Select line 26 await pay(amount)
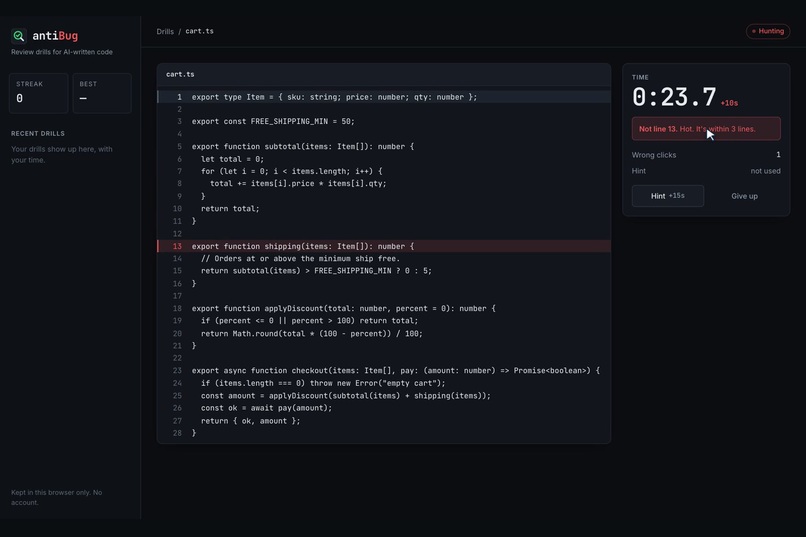 pyautogui.click(x=384, y=408)
